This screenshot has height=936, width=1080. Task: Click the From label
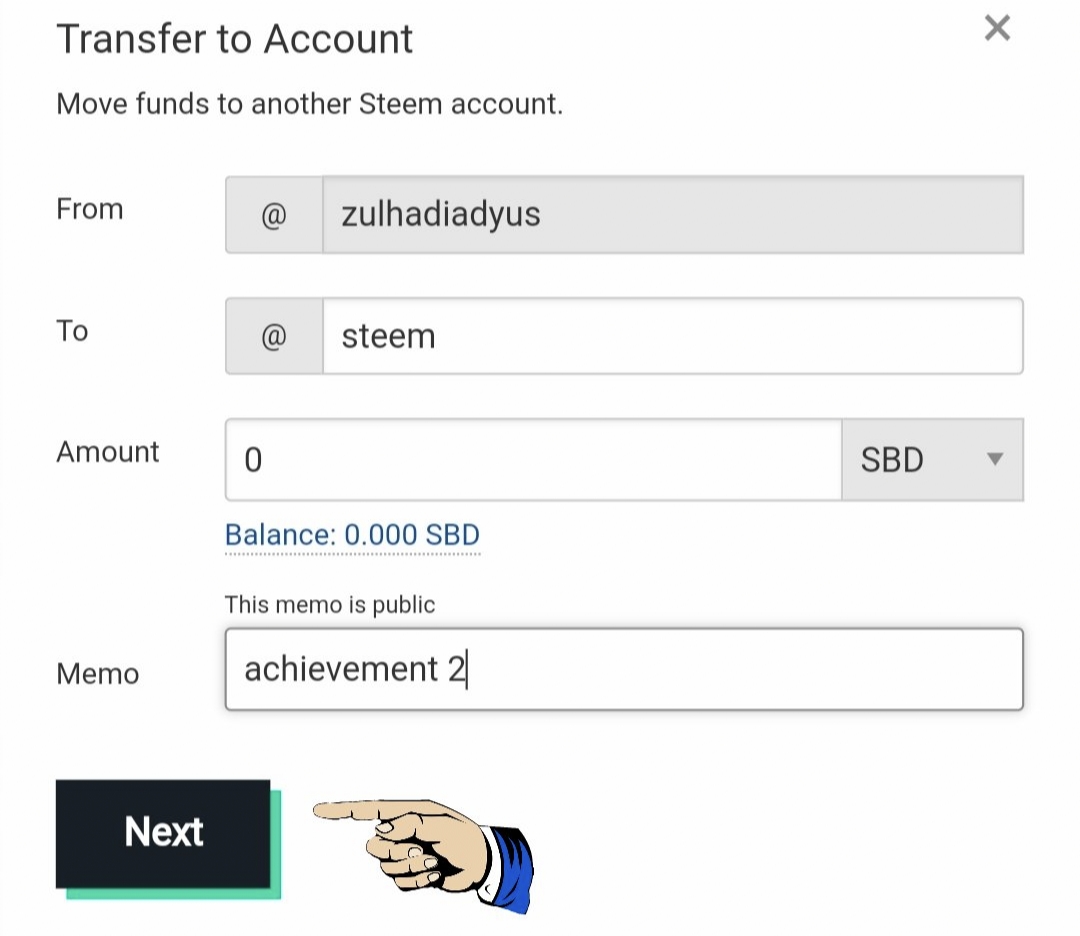click(89, 209)
